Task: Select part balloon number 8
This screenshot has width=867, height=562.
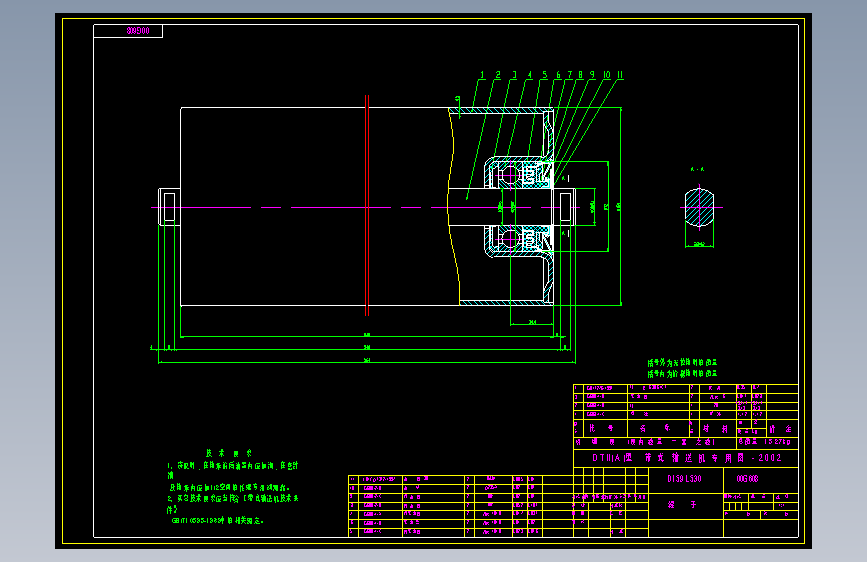Action: (x=580, y=75)
